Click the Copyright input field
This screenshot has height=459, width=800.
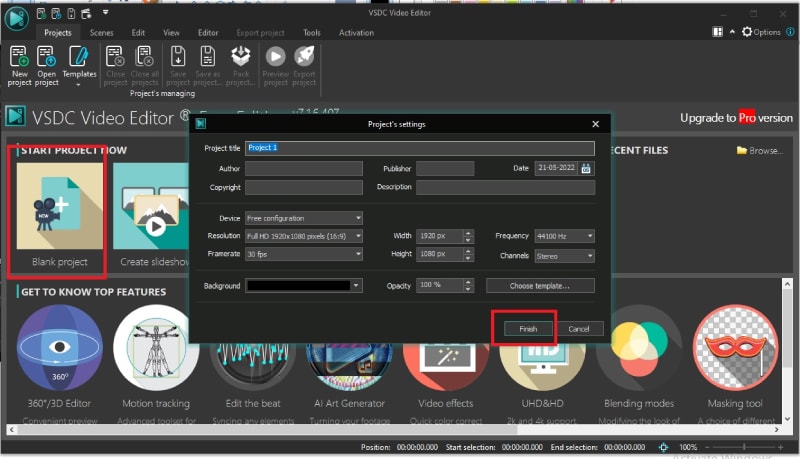click(x=304, y=187)
